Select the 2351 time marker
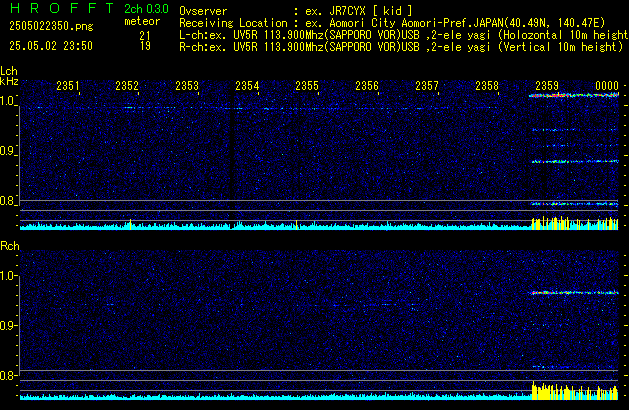This screenshot has width=629, height=410. tap(68, 86)
